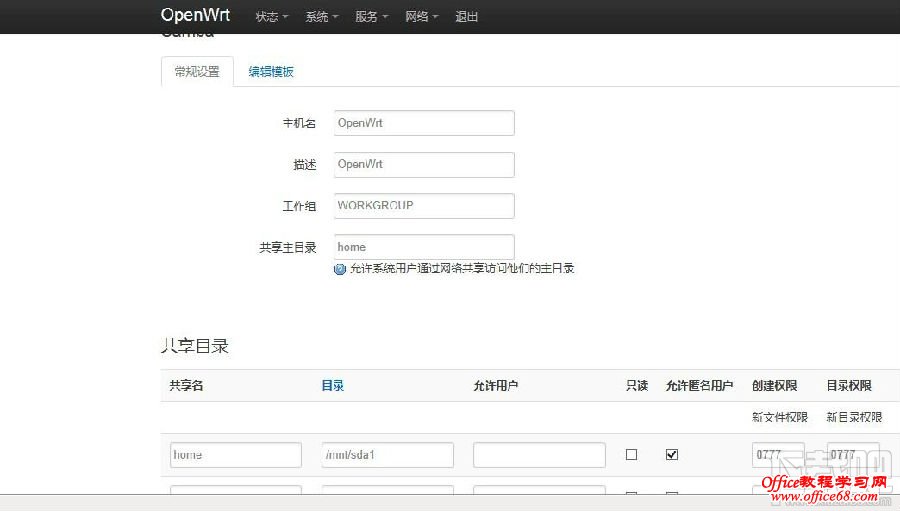Select the 常规设置 tab

pyautogui.click(x=197, y=72)
